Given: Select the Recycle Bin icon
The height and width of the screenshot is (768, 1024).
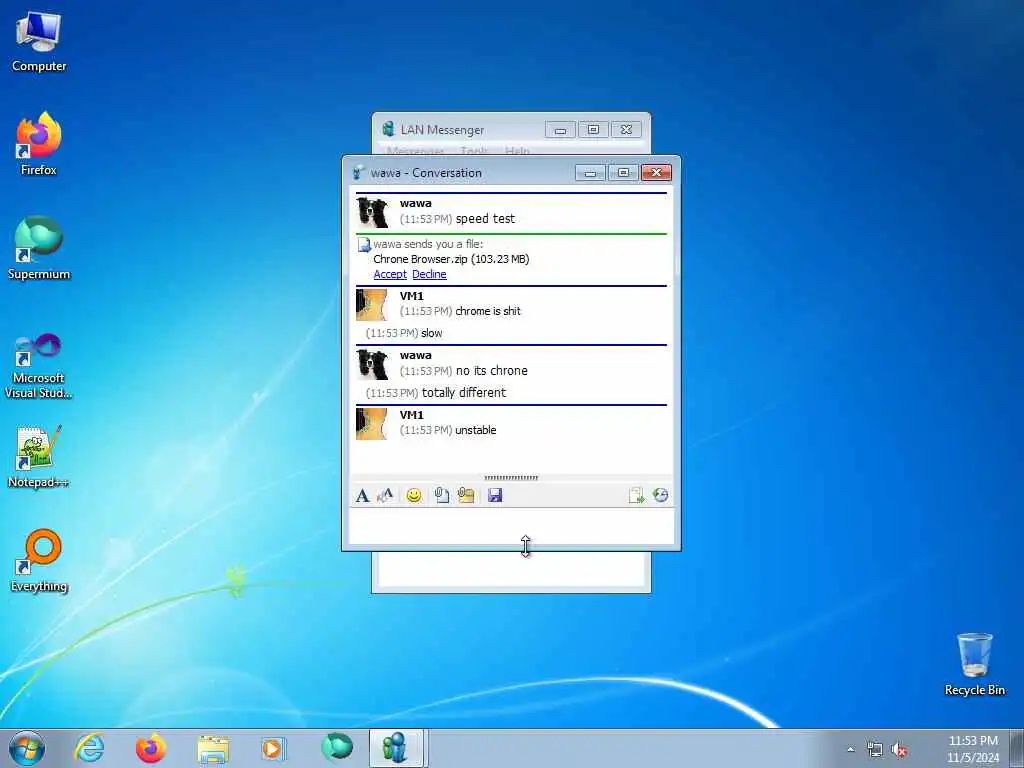Looking at the screenshot, I should coord(974,664).
